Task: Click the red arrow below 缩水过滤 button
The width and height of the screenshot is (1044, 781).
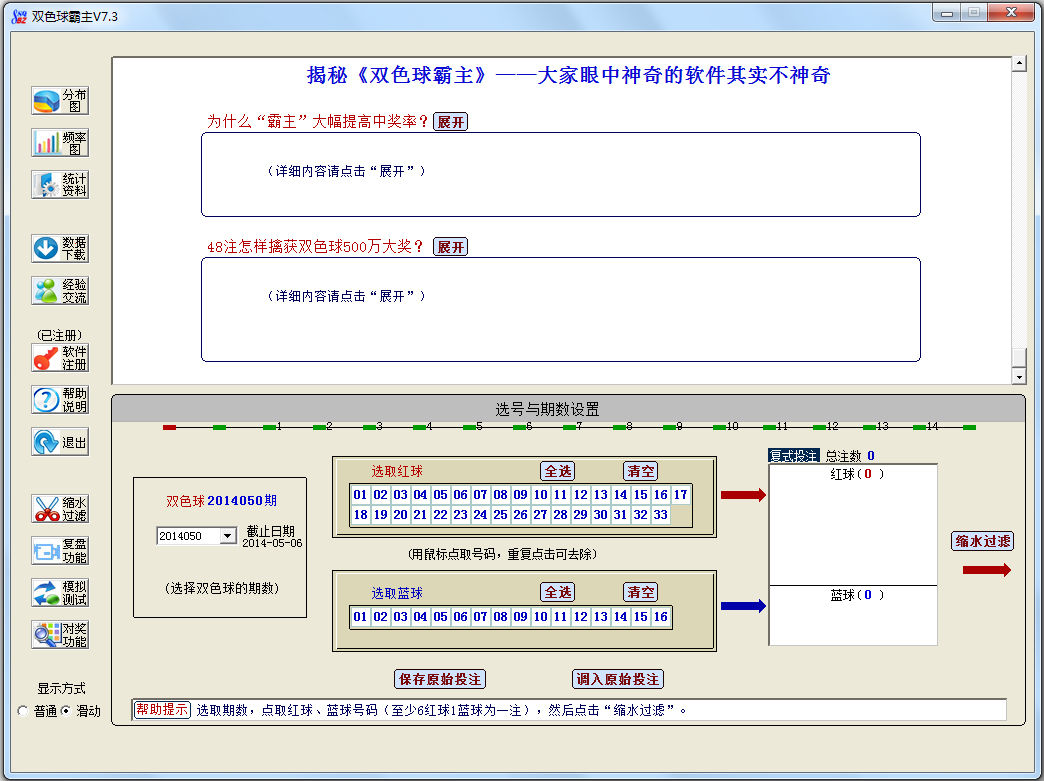Action: (987, 570)
